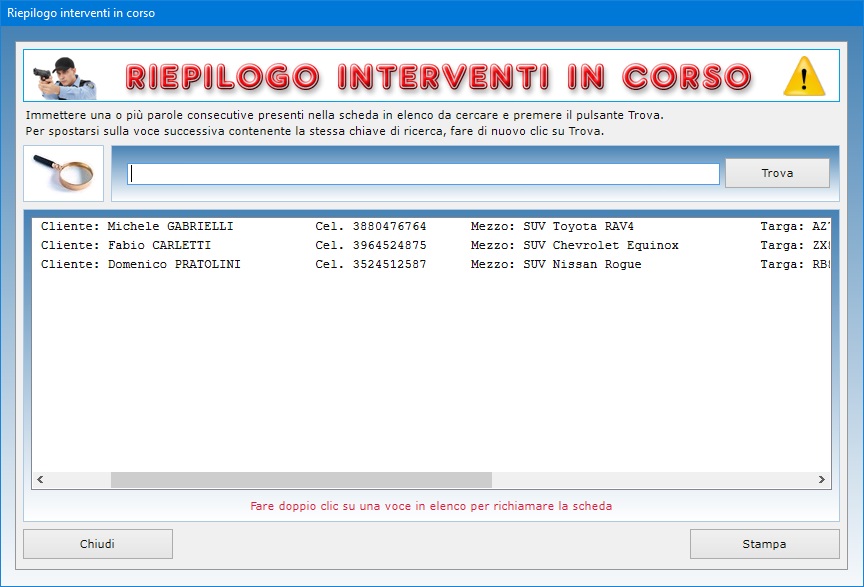Print the list with Stampa button
The image size is (864, 587).
click(x=764, y=544)
